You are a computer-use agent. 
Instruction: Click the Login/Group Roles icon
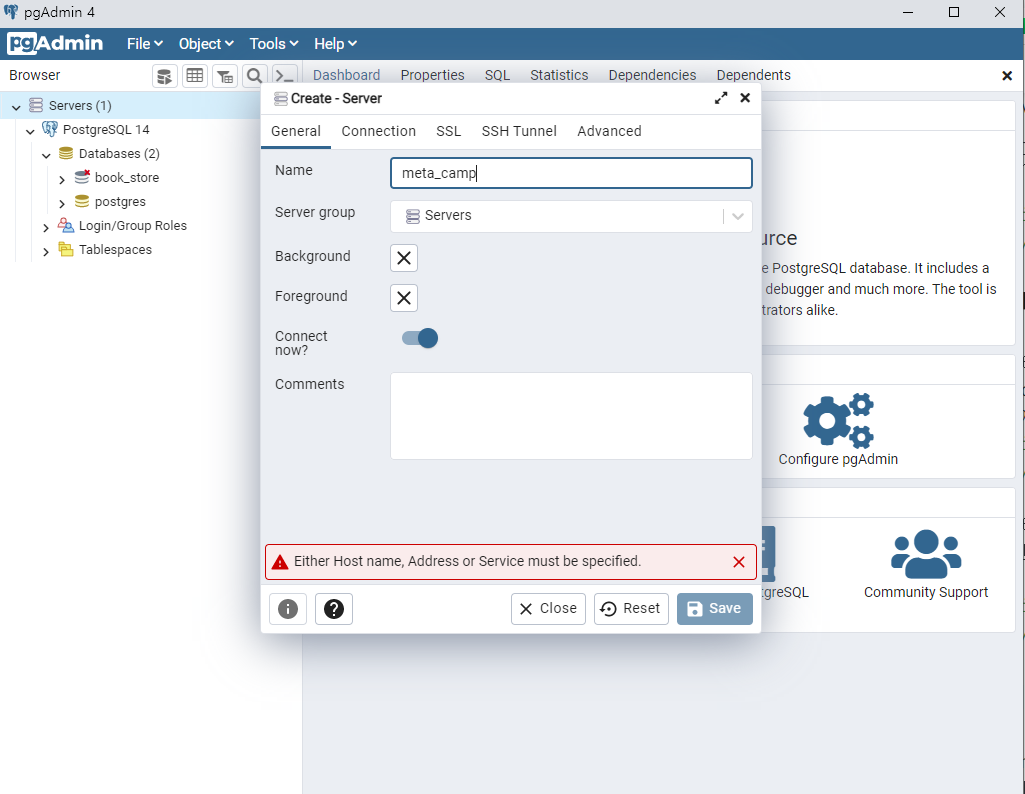(x=66, y=225)
